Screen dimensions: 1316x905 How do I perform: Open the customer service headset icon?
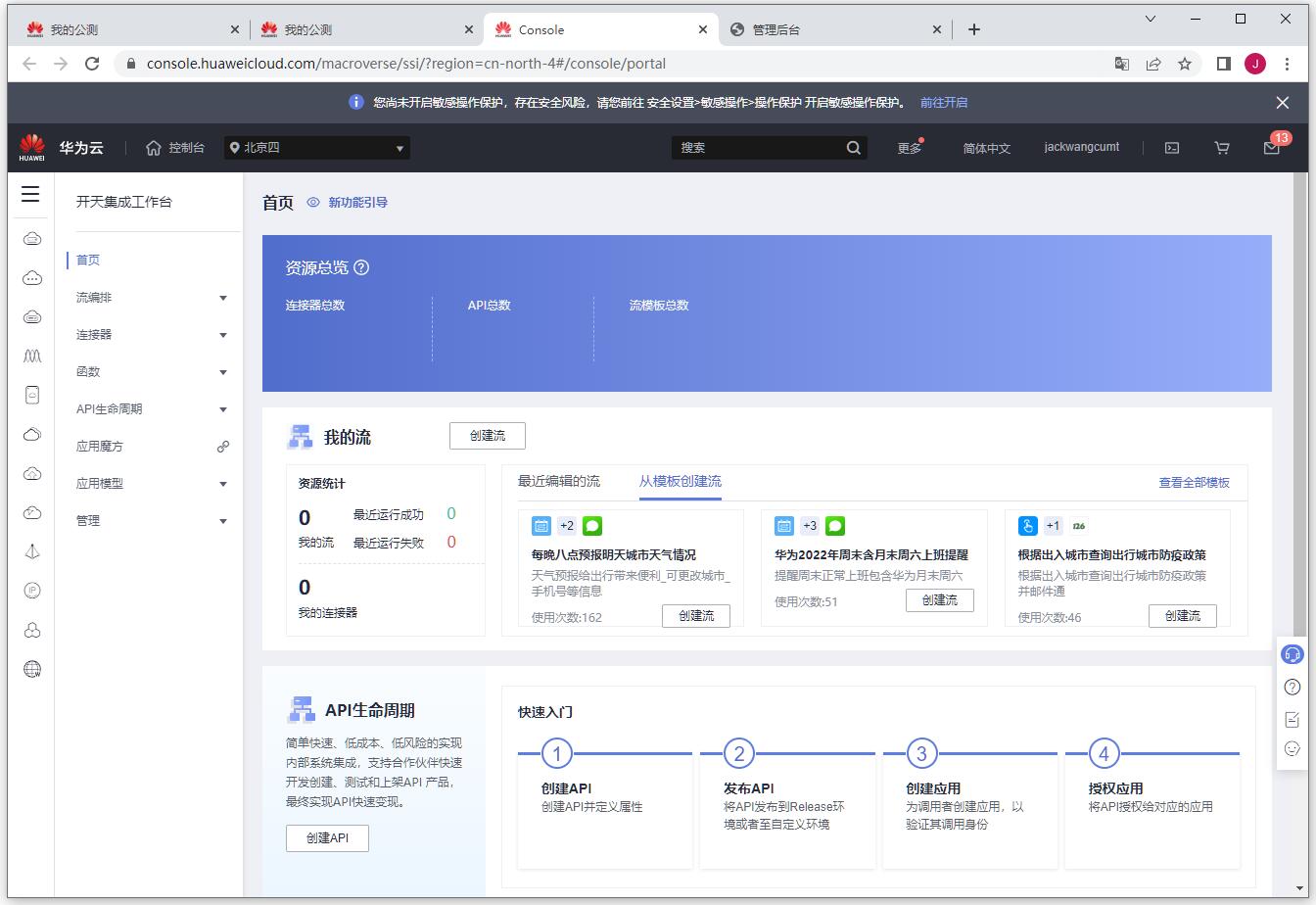click(x=1292, y=654)
